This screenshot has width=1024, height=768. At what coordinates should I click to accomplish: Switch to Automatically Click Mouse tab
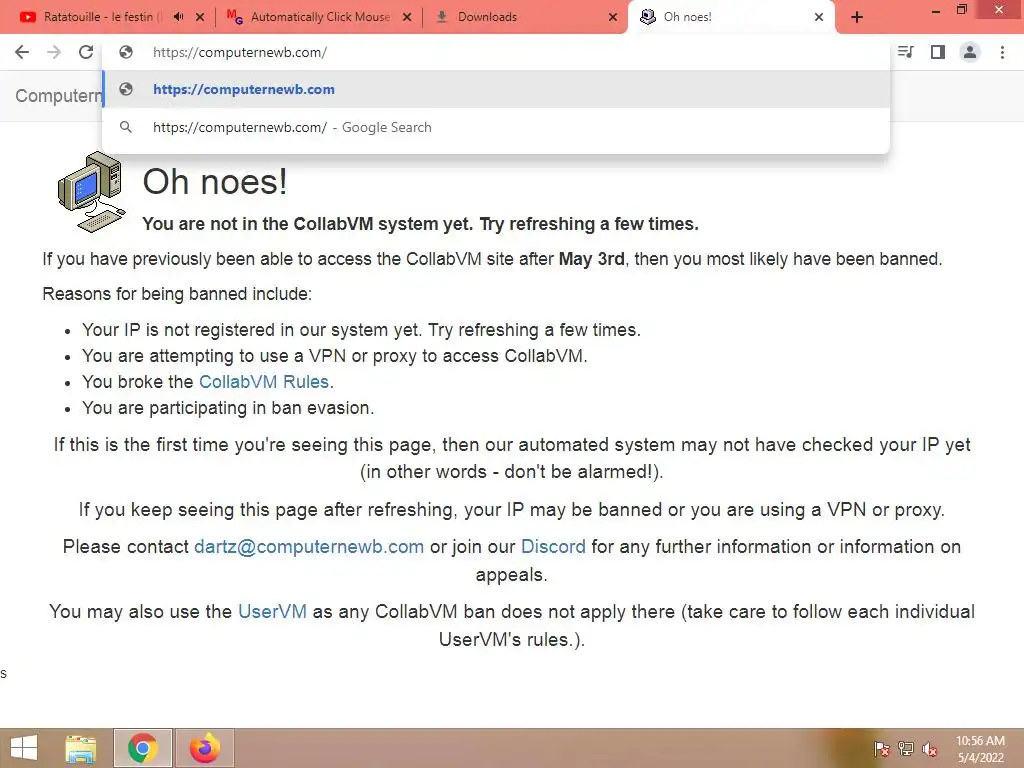pos(320,17)
